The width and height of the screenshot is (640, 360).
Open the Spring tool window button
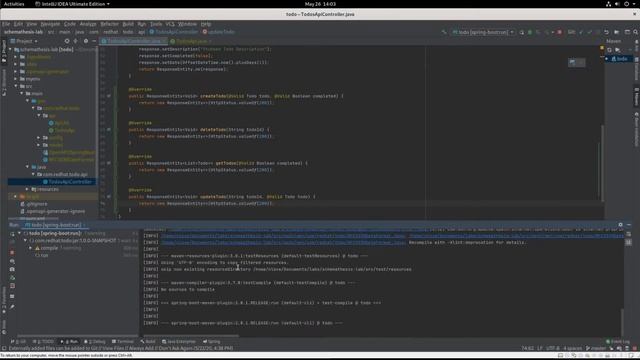point(211,342)
